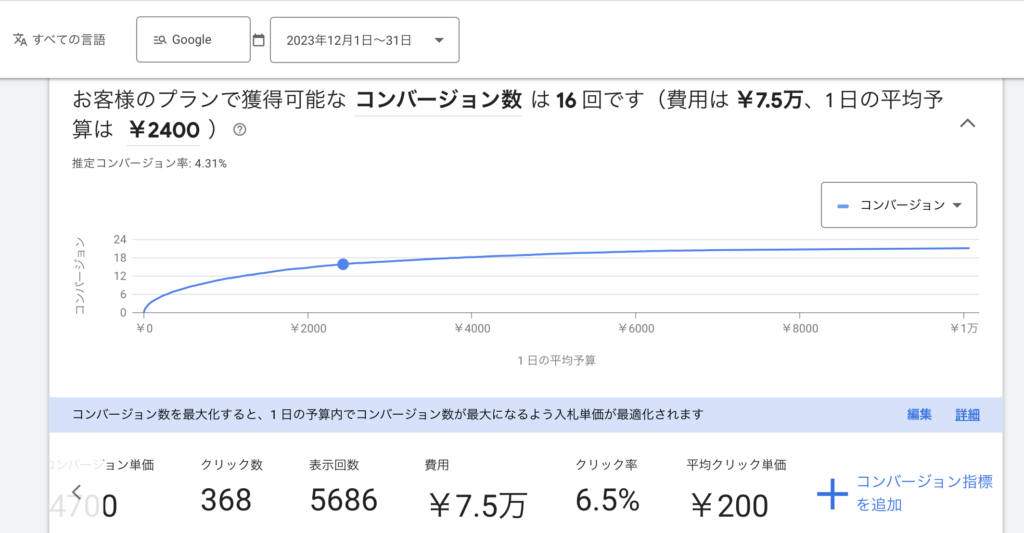
Task: Collapse the forecast panel with the up chevron
Action: tap(967, 123)
